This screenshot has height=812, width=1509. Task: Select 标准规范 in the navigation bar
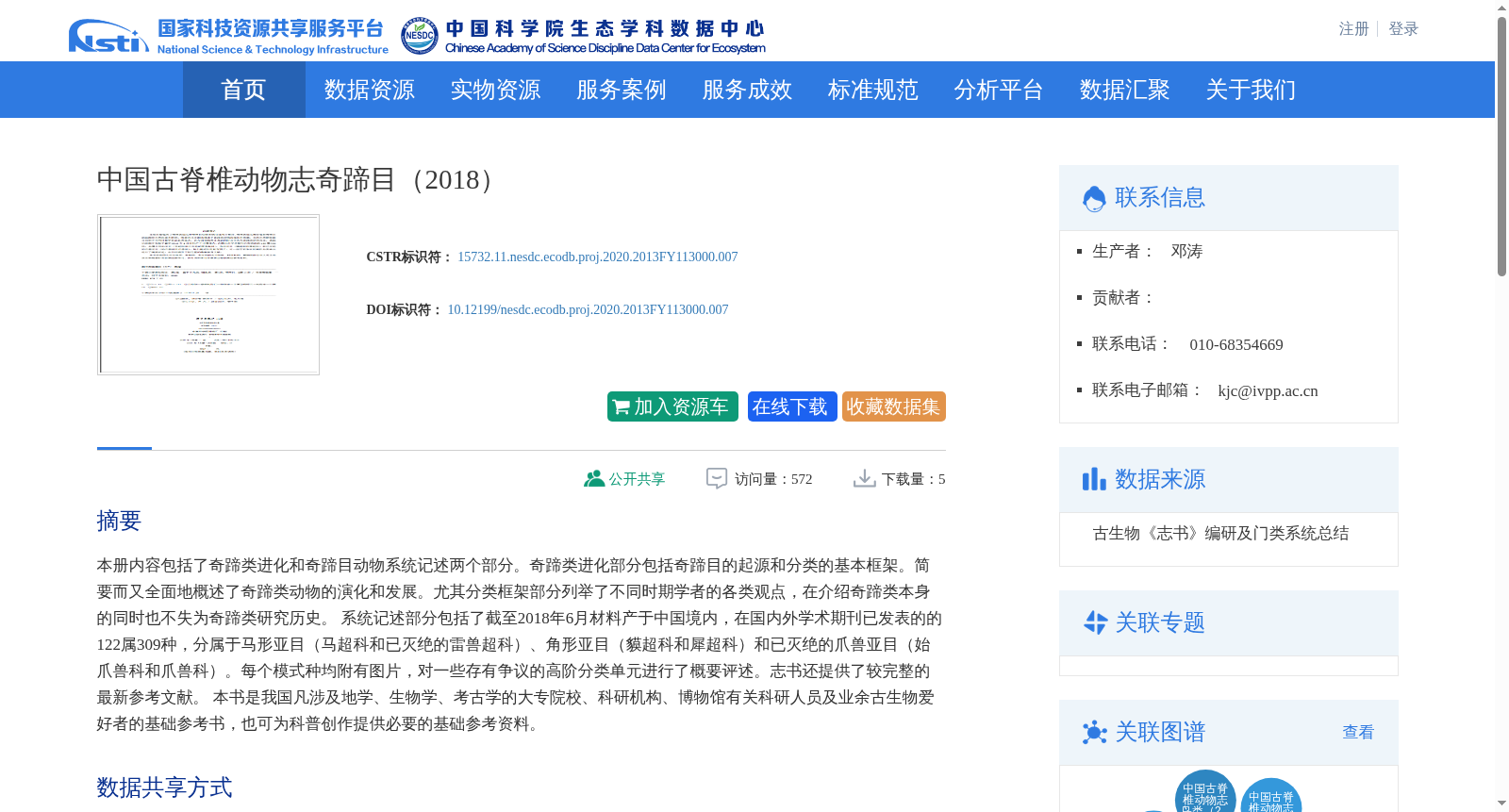(872, 90)
